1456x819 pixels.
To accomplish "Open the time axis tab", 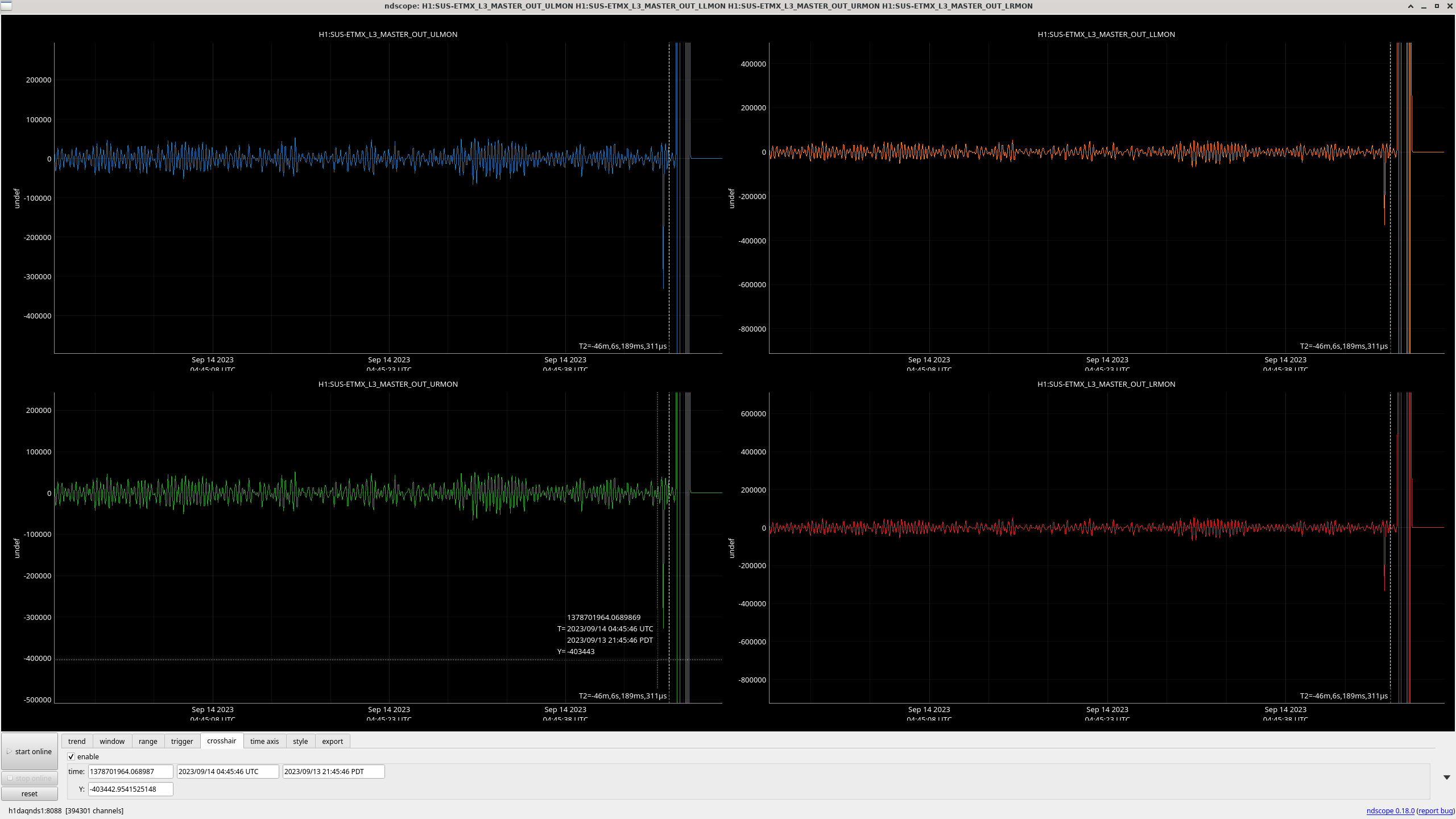I will coord(264,741).
